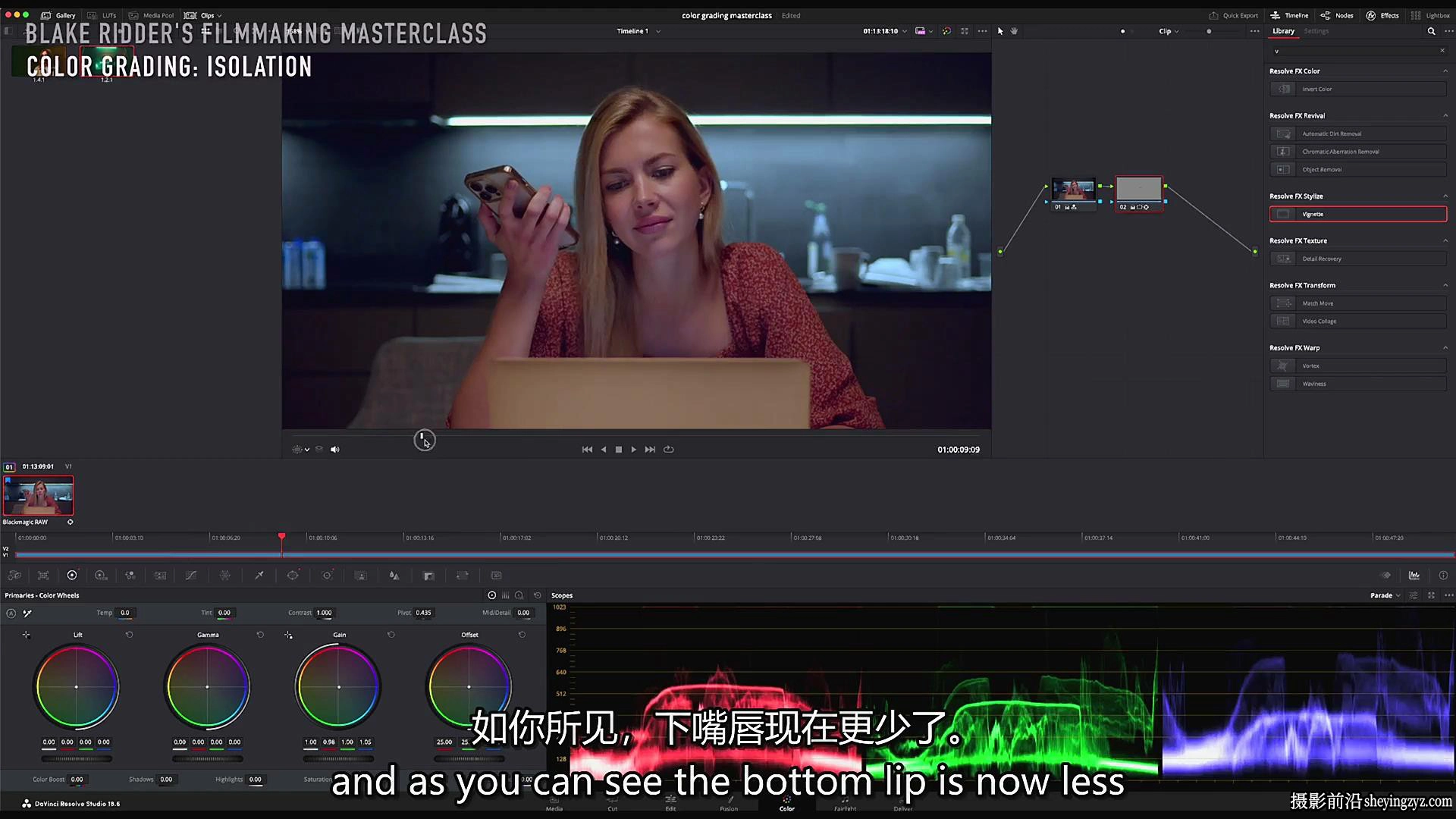This screenshot has width=1456, height=819.
Task: Switch to the Library tab
Action: click(1283, 31)
